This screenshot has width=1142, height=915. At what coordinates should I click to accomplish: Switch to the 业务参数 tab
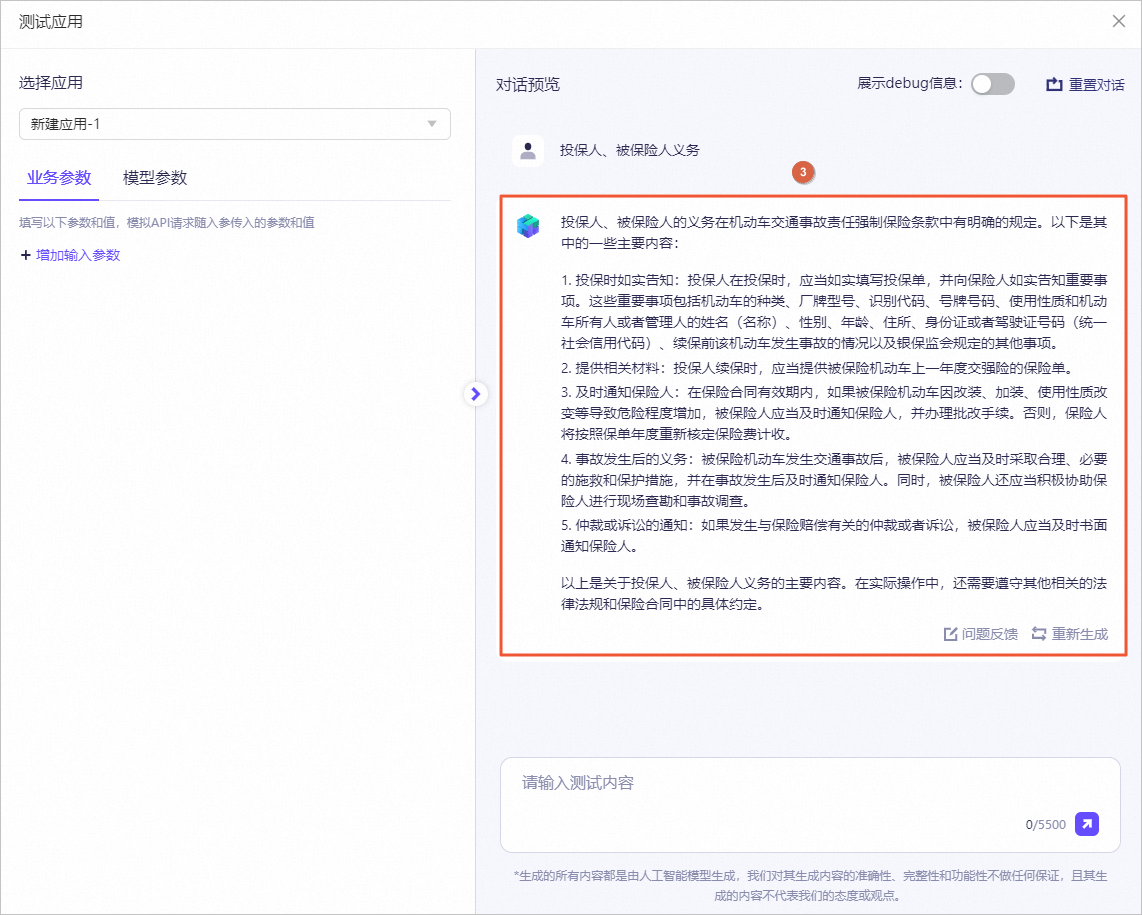click(59, 178)
